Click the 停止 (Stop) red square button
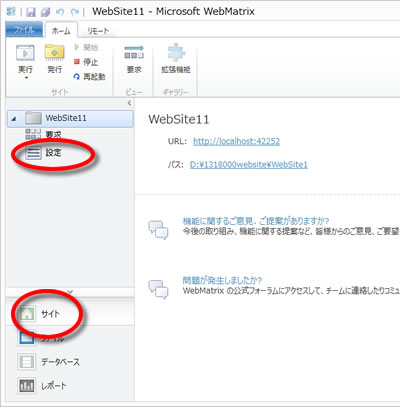This screenshot has height=407, width=400. 77,62
